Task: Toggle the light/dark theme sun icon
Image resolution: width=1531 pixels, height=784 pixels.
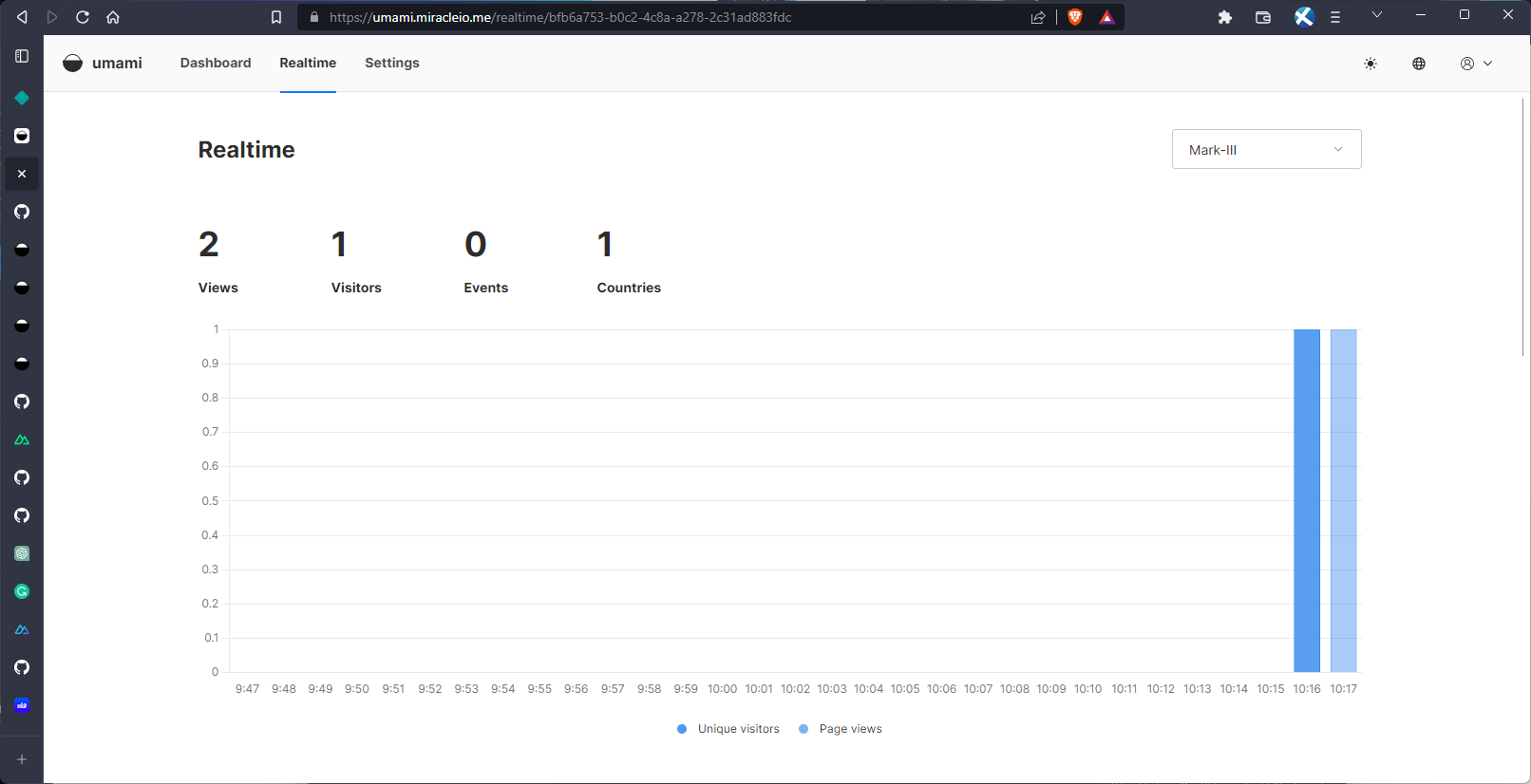Action: (1370, 64)
